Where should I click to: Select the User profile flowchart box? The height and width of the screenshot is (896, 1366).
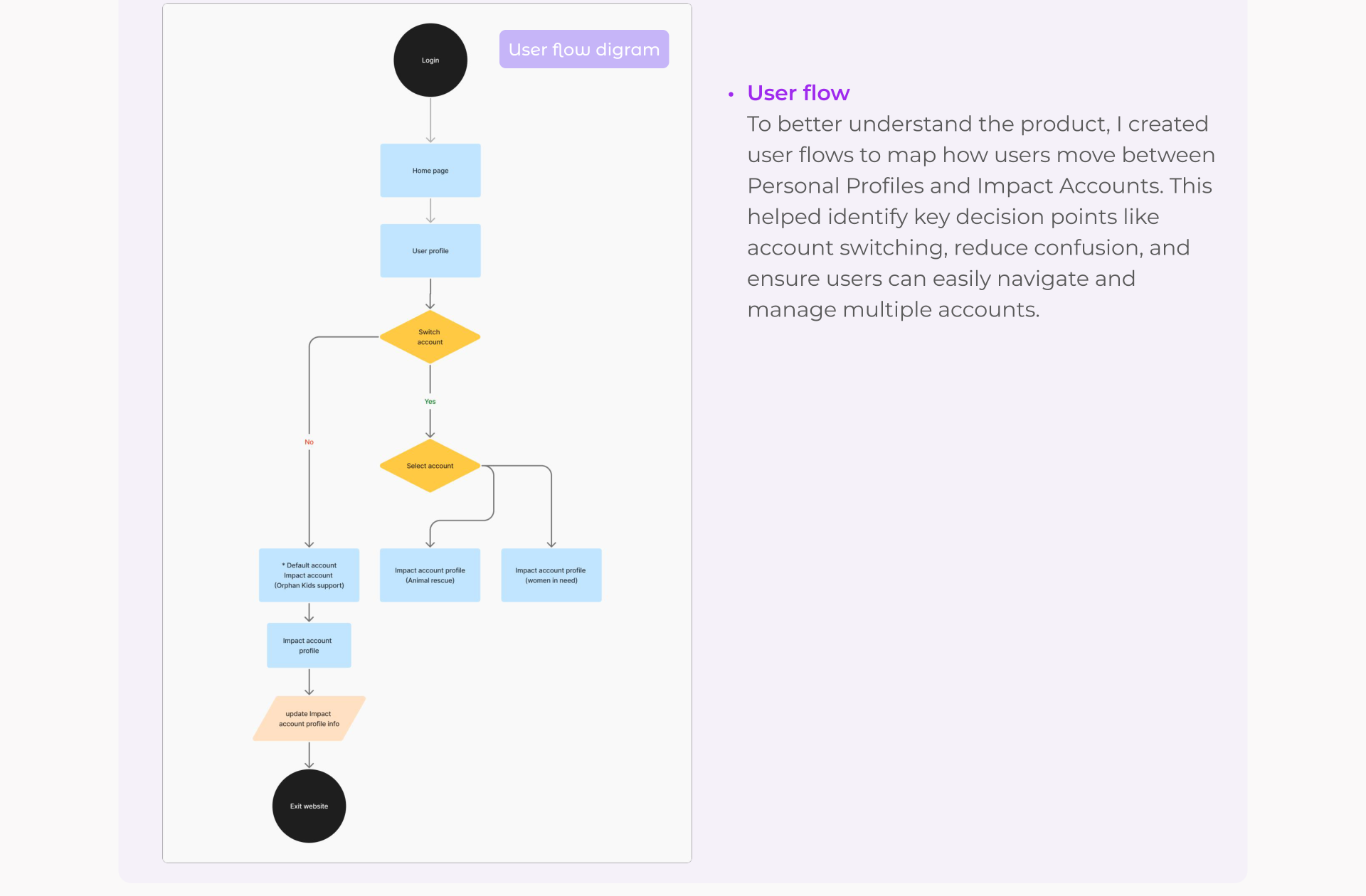tap(430, 251)
